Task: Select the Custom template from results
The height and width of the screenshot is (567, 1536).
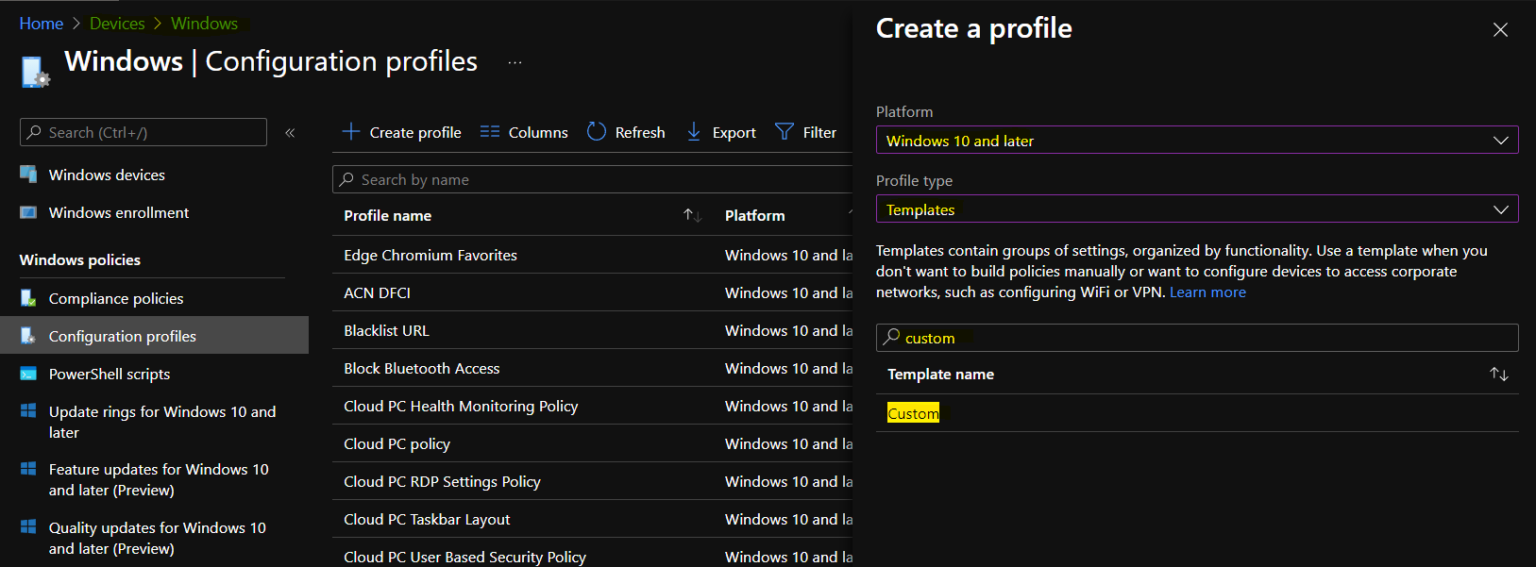Action: (913, 413)
